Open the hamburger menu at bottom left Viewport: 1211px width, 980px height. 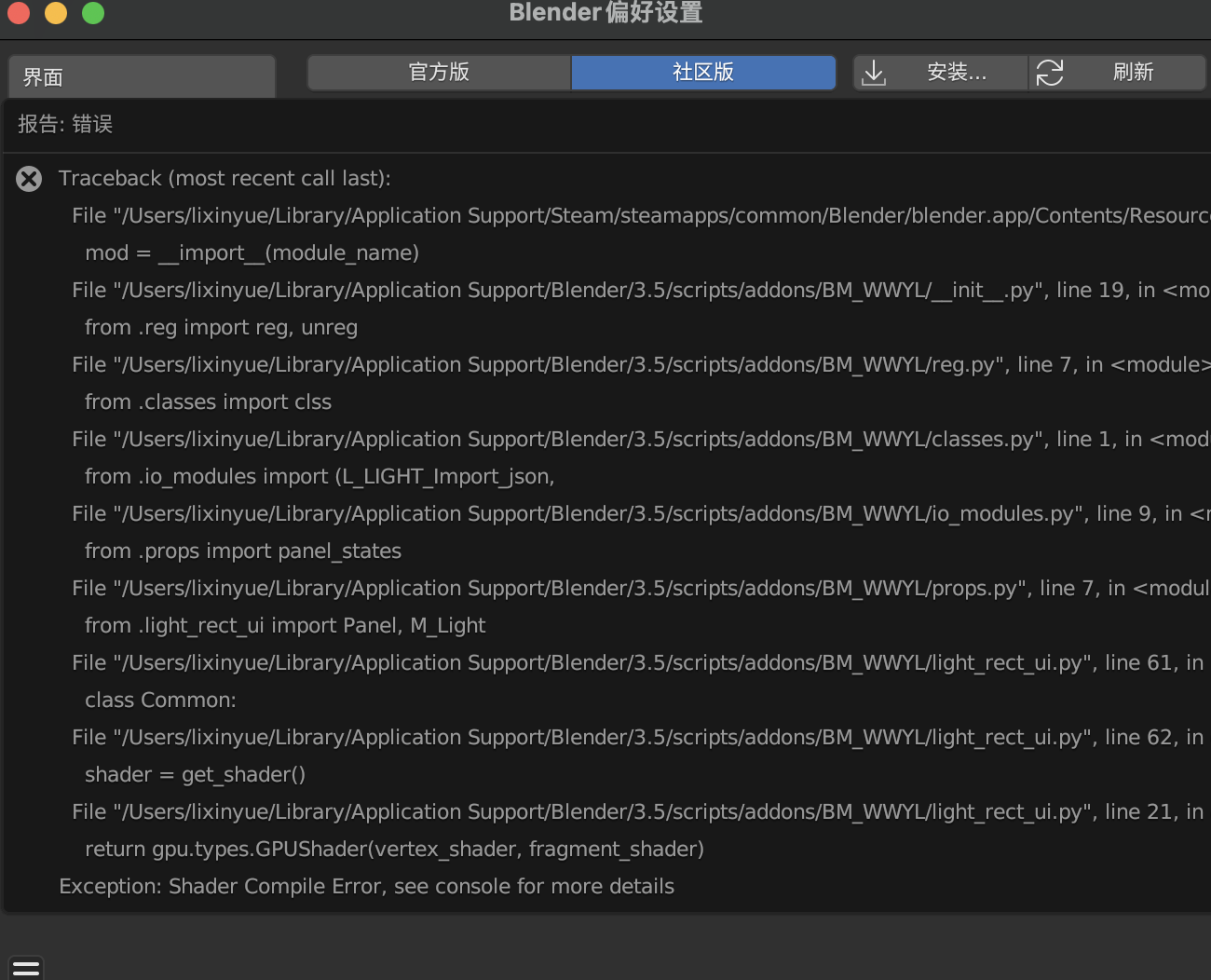26,968
